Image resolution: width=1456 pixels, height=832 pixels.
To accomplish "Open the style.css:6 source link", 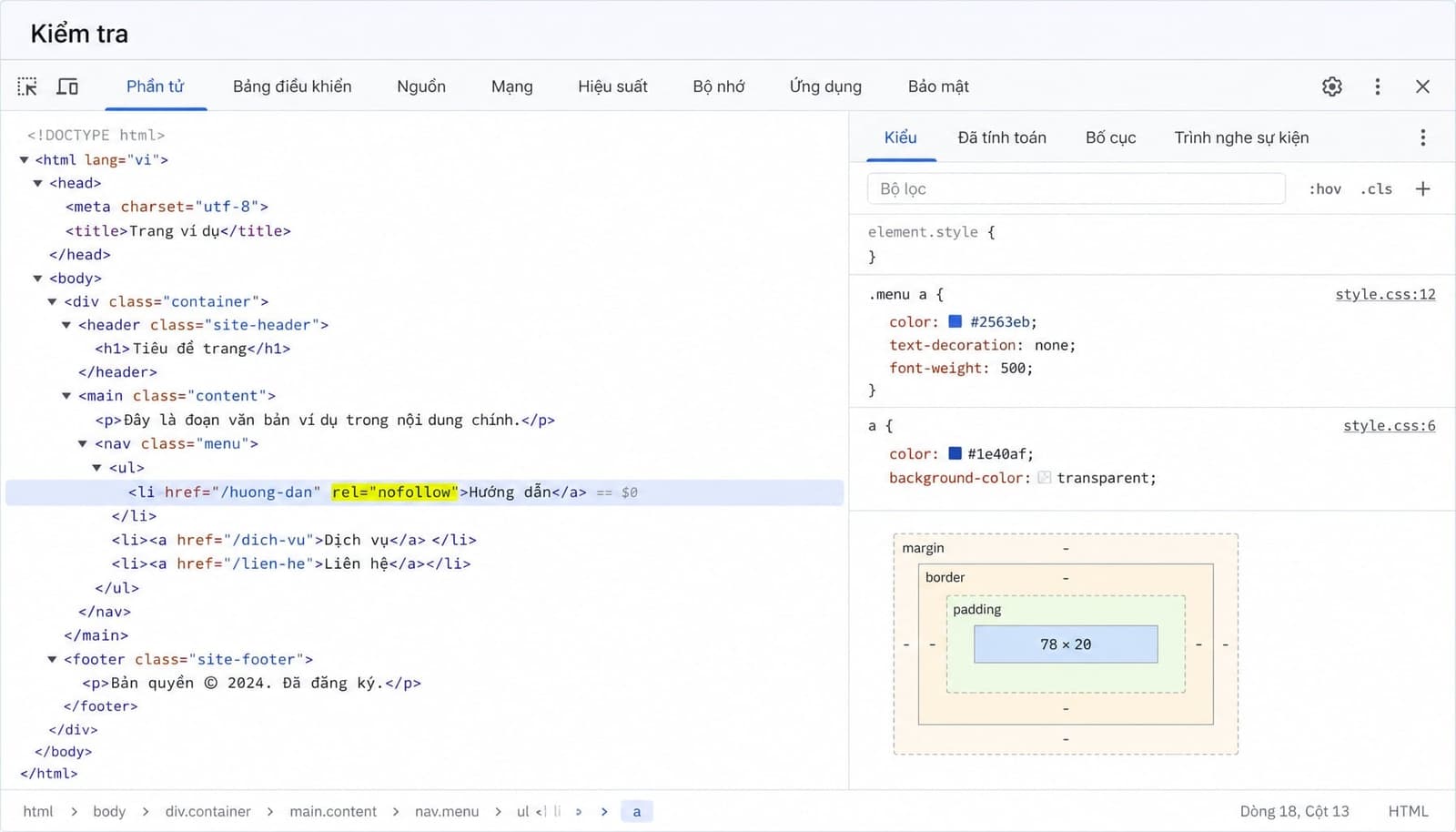I will tap(1390, 425).
